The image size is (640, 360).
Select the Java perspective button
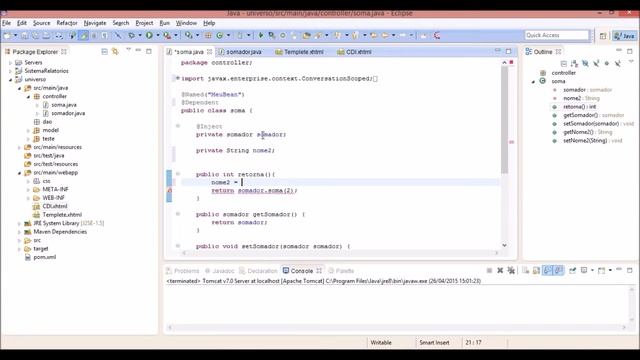tap(624, 36)
